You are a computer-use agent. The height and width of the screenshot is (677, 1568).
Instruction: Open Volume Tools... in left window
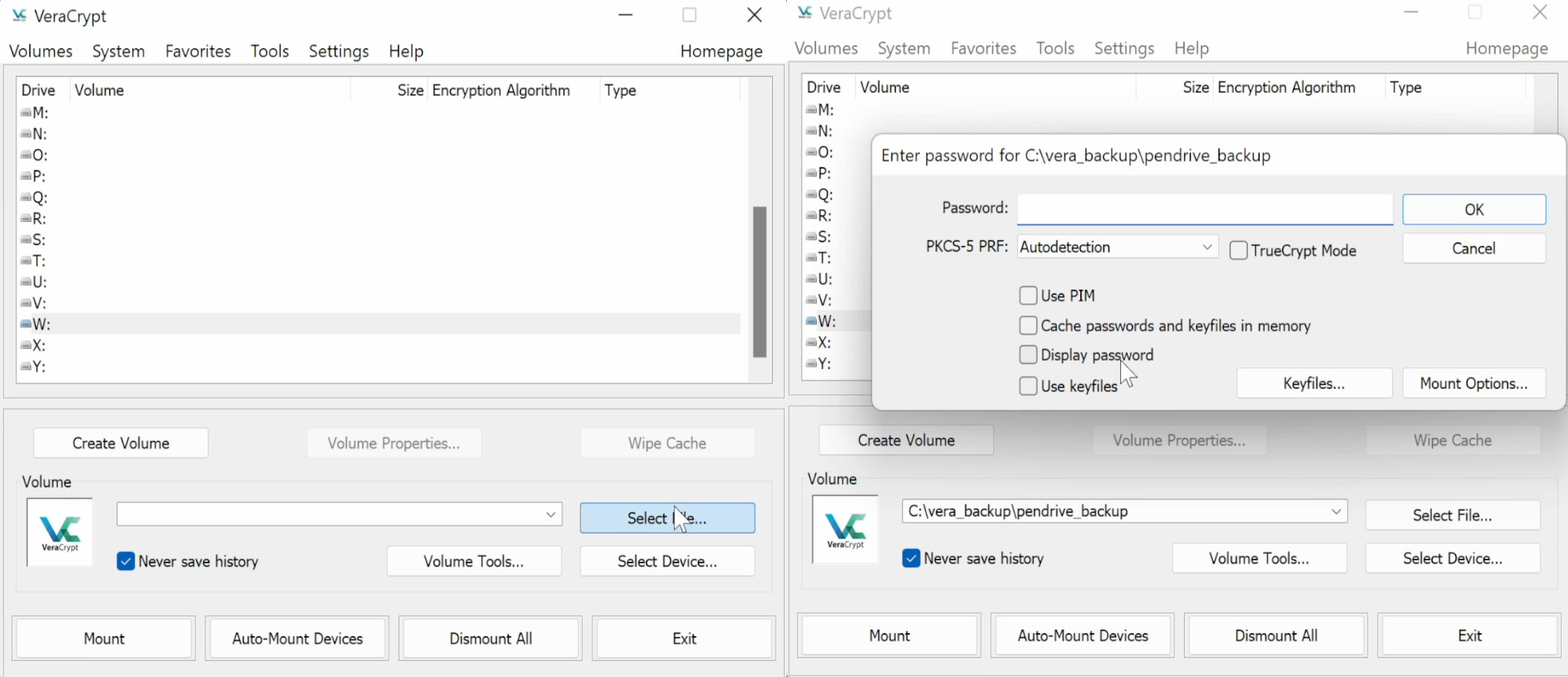474,561
